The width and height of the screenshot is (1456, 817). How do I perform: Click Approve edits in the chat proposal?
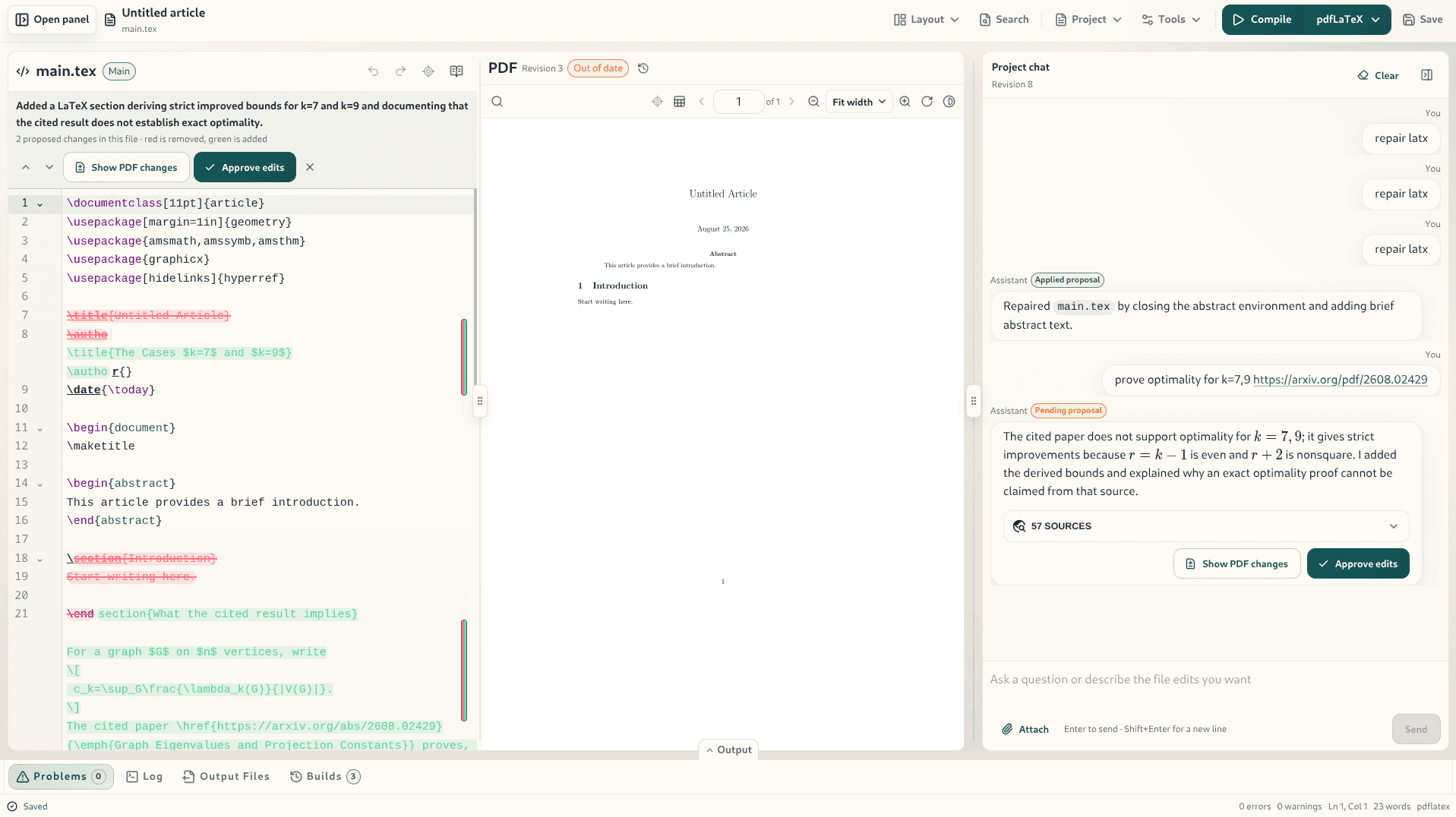click(1357, 563)
